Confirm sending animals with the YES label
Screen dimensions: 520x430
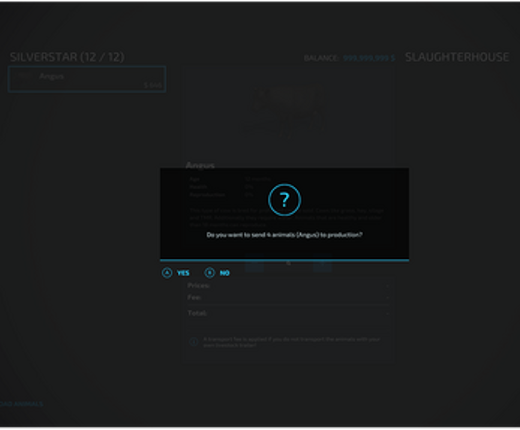[183, 273]
